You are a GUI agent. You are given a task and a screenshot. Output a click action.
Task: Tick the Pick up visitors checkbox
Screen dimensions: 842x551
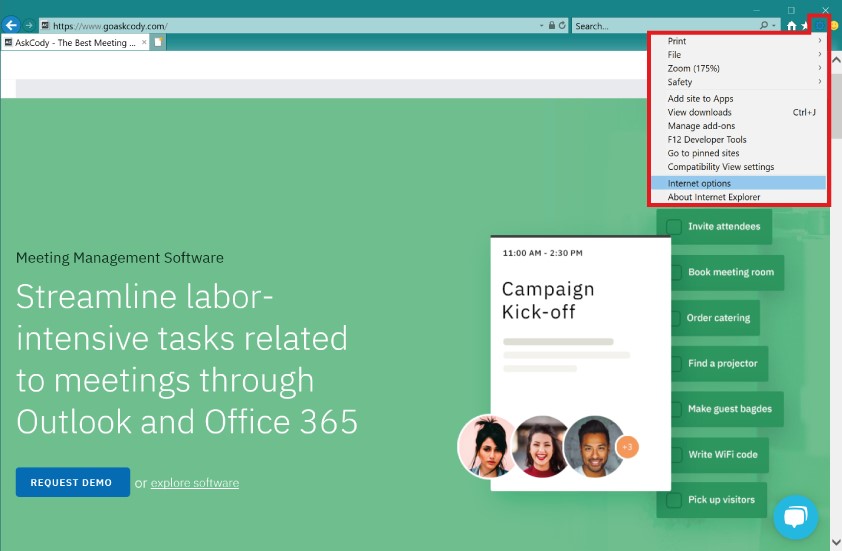(x=673, y=500)
